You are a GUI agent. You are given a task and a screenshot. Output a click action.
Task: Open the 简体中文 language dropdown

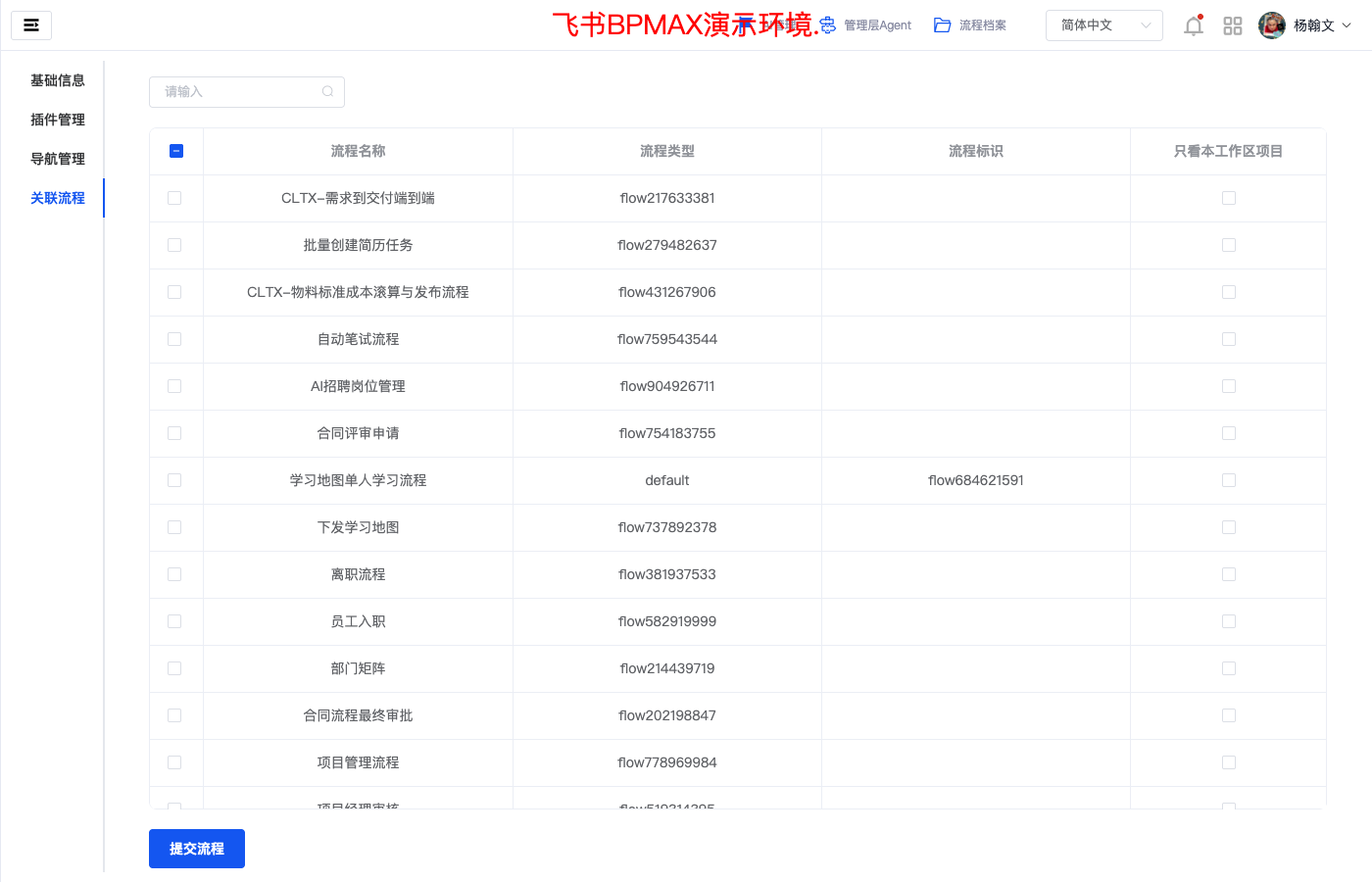coord(1104,25)
